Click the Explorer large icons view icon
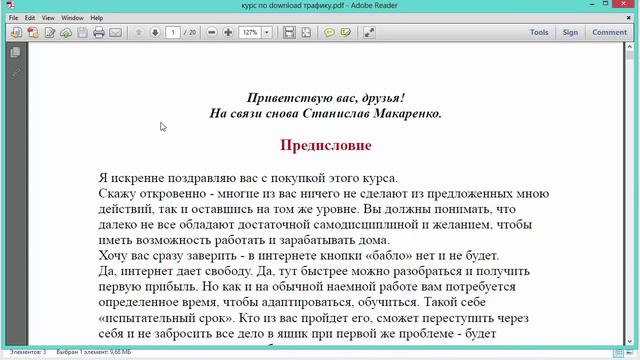 click(x=629, y=352)
